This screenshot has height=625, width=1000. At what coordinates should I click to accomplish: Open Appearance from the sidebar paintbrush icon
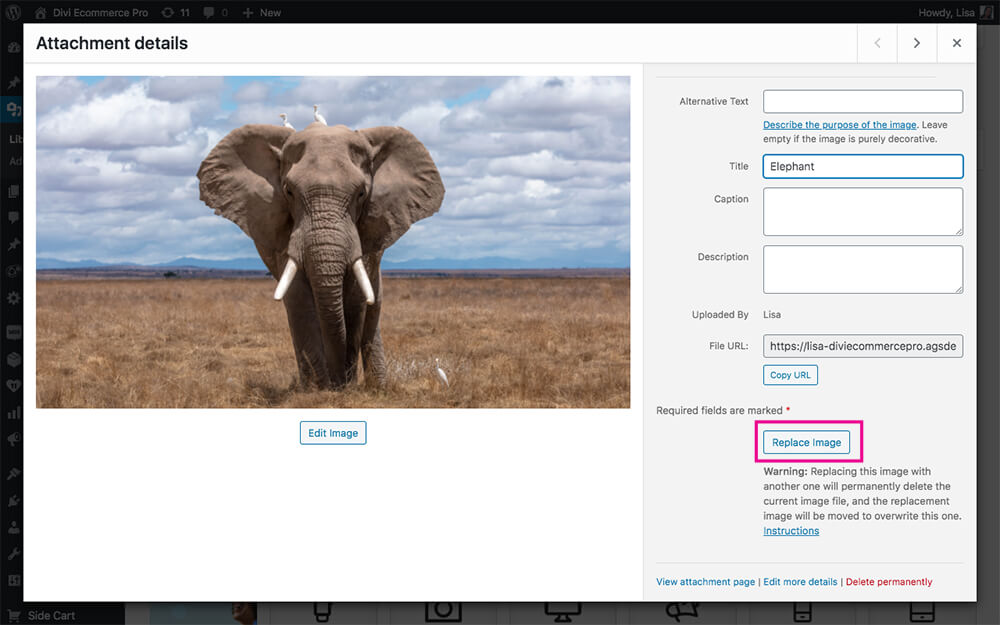(x=13, y=474)
